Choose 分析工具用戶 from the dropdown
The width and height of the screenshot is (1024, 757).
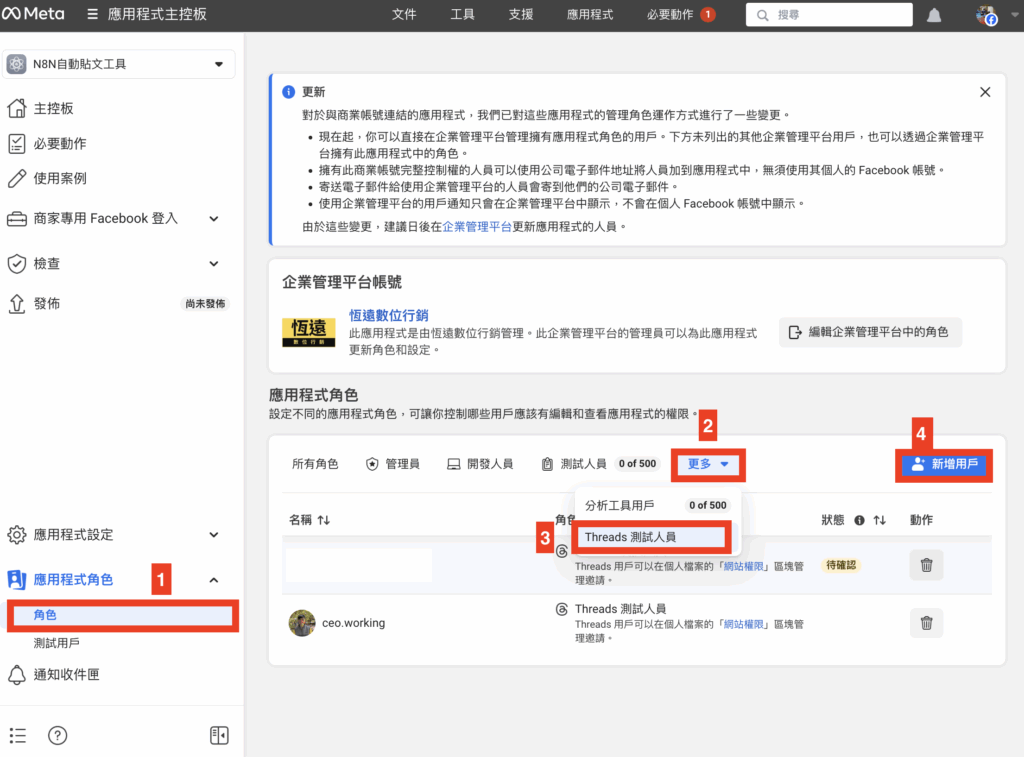(x=656, y=506)
